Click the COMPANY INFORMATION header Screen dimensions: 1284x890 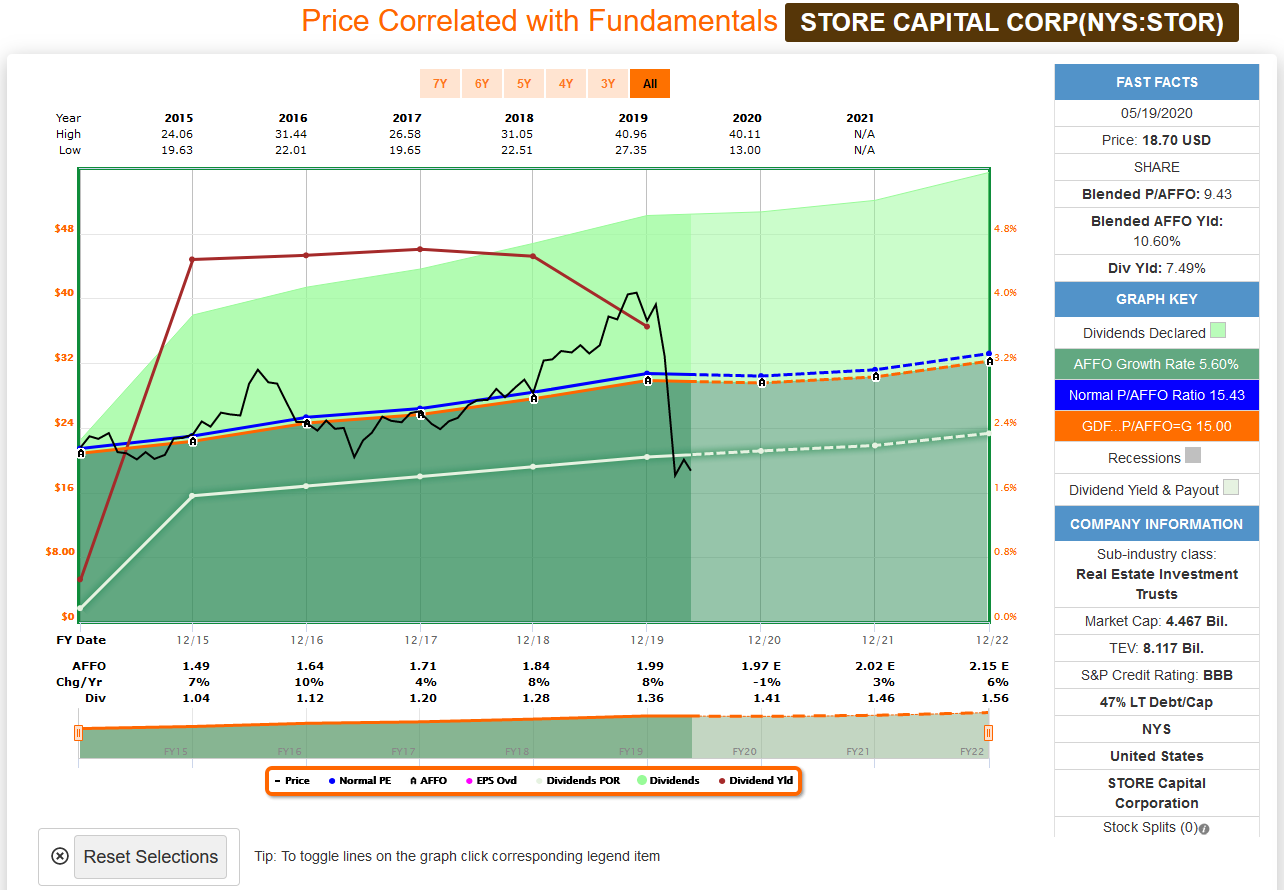click(1156, 524)
